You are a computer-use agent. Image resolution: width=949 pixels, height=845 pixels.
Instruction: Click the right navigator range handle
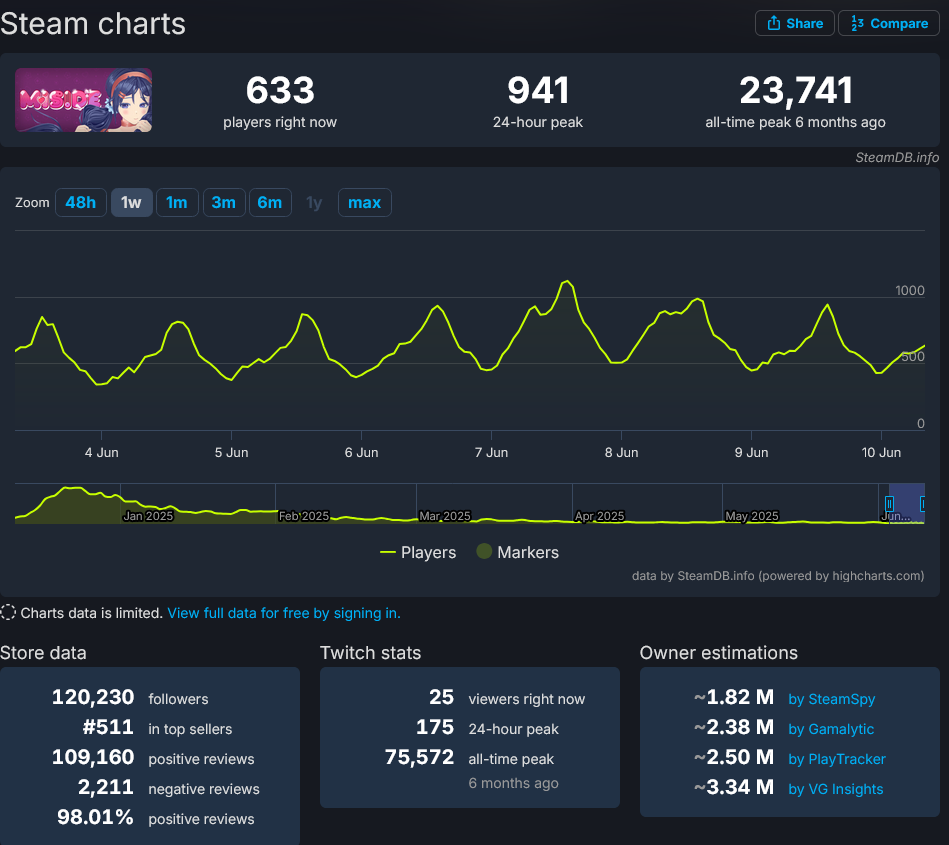point(922,504)
